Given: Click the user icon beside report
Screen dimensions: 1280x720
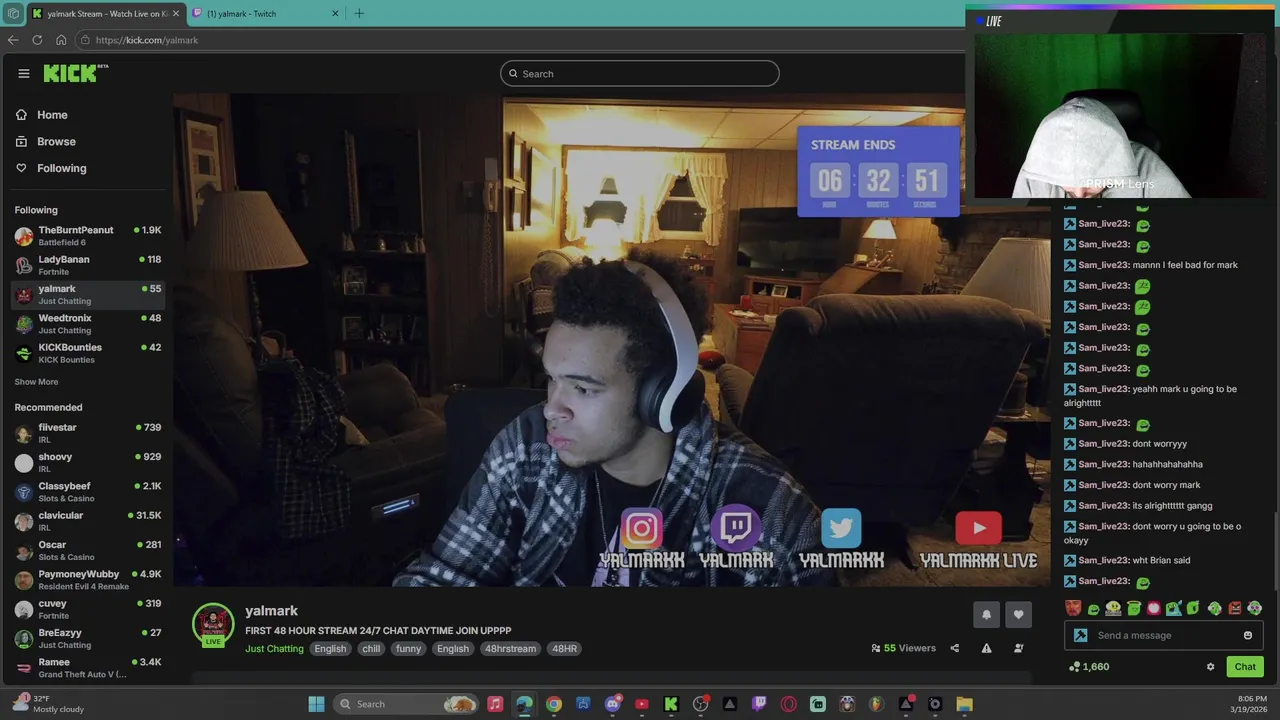Looking at the screenshot, I should [1018, 648].
